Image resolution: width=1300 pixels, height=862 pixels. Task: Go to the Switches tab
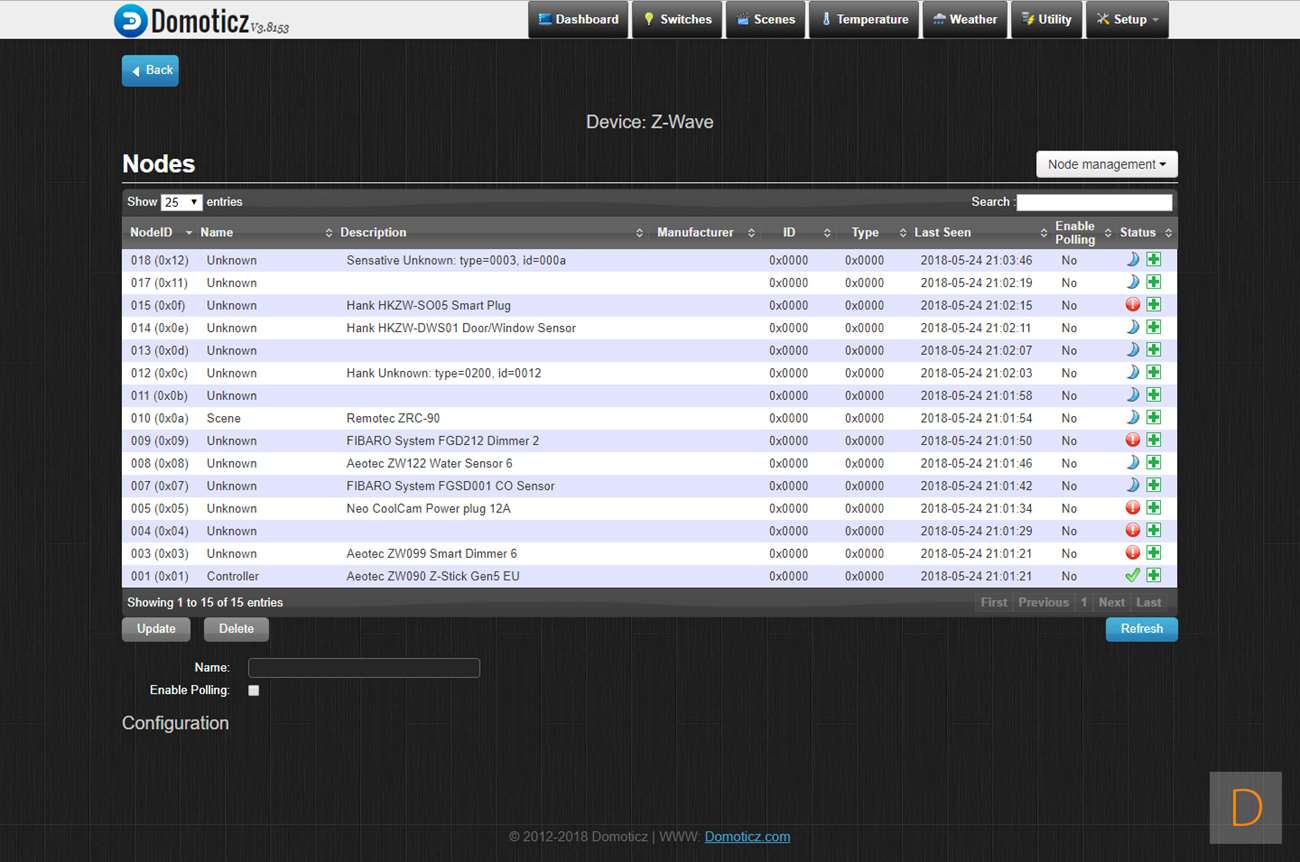point(677,20)
